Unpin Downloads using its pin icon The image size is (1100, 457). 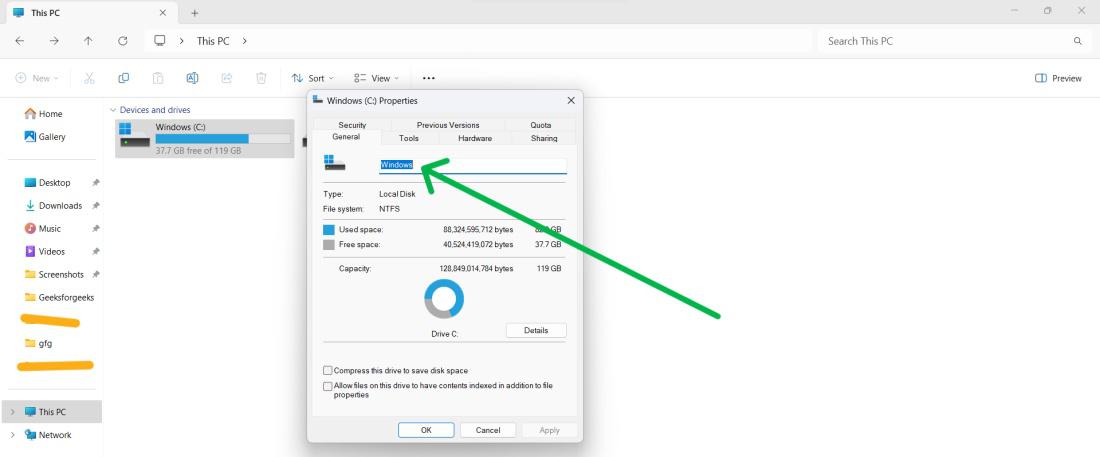click(95, 206)
